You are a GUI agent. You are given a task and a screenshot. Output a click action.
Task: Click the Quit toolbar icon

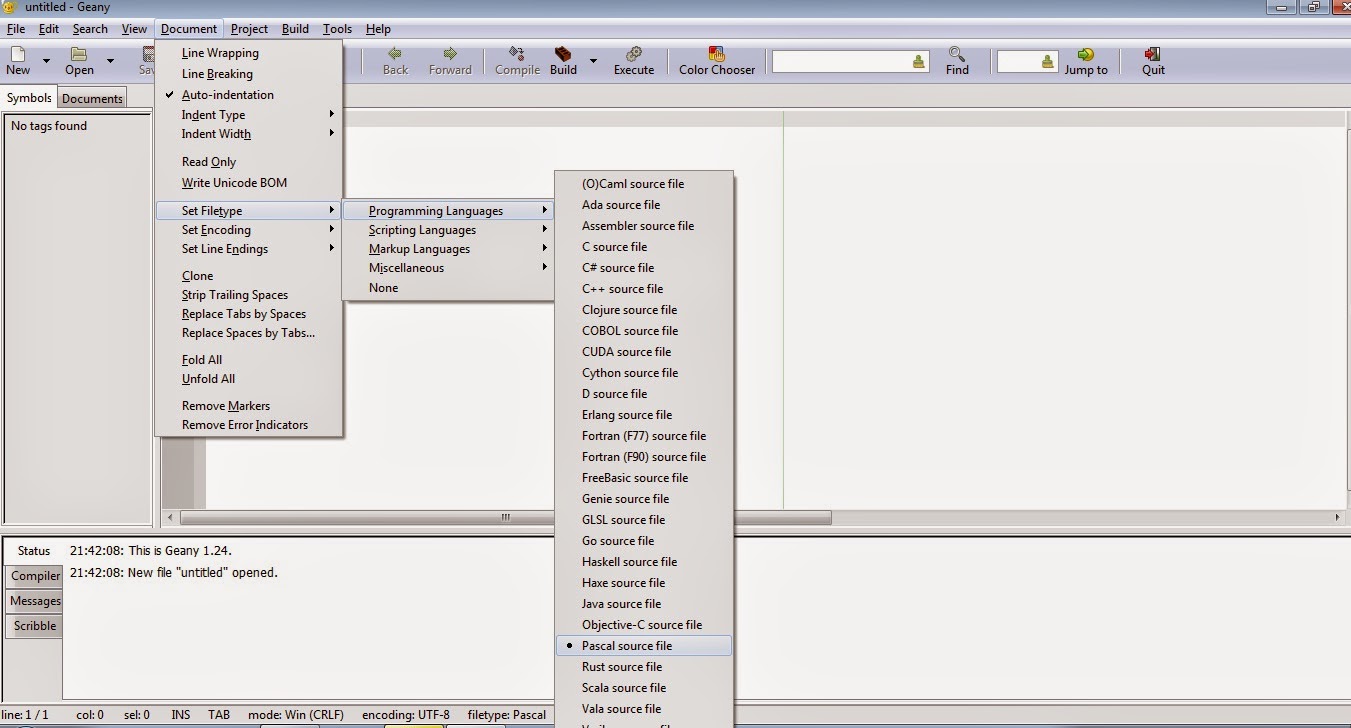1153,53
